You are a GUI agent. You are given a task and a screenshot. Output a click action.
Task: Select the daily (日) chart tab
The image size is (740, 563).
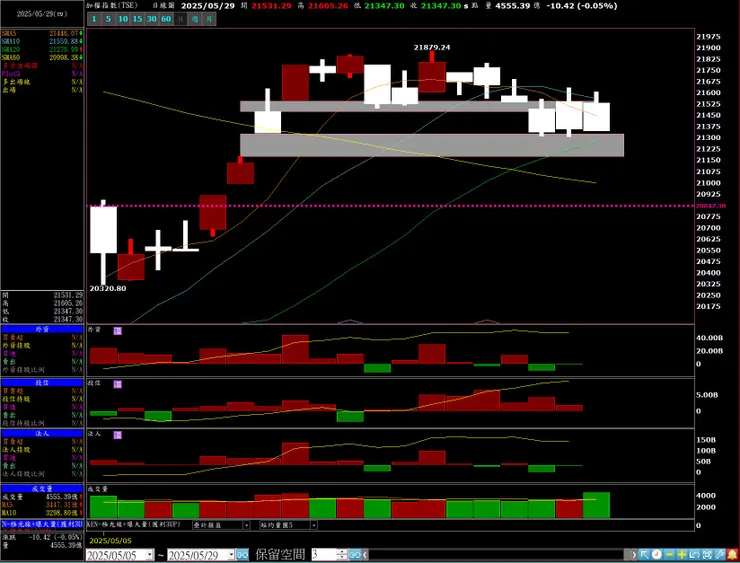click(x=181, y=19)
